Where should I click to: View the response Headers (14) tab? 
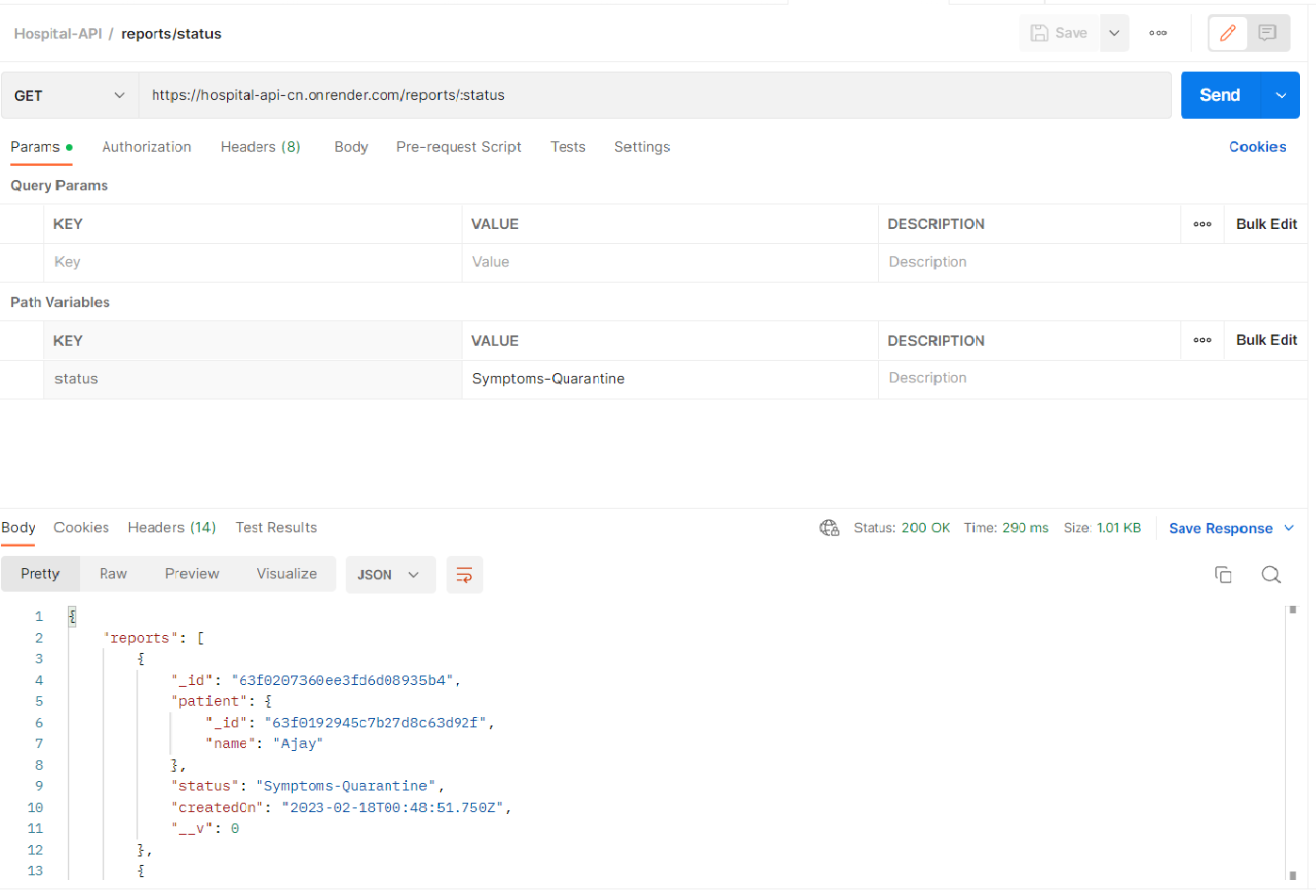pyautogui.click(x=172, y=528)
